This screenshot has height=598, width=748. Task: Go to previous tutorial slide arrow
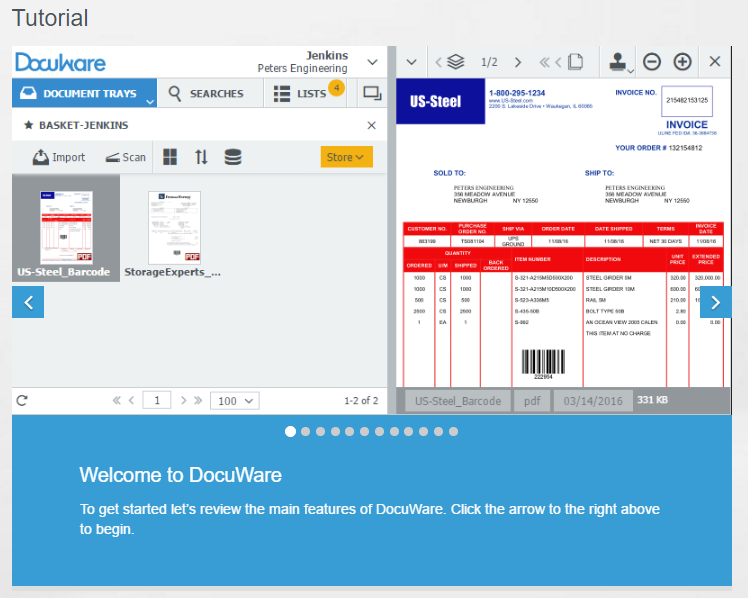click(28, 302)
